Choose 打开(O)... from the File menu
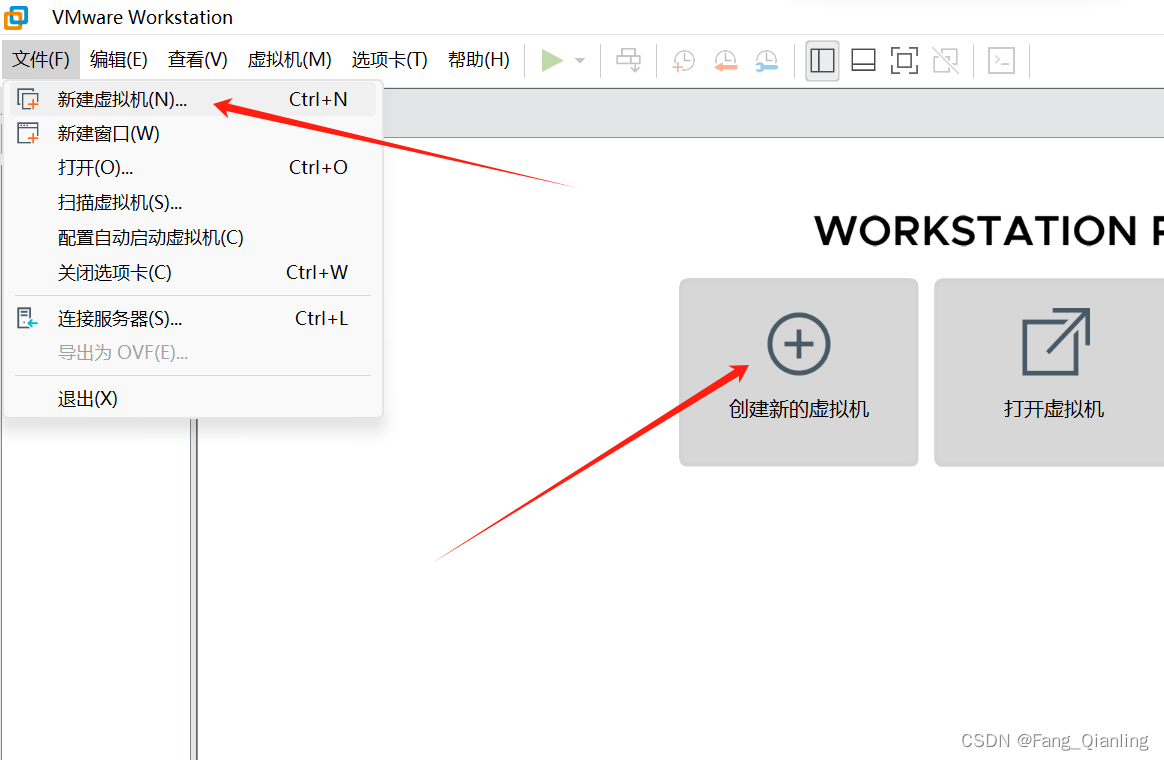1164x760 pixels. coord(193,168)
